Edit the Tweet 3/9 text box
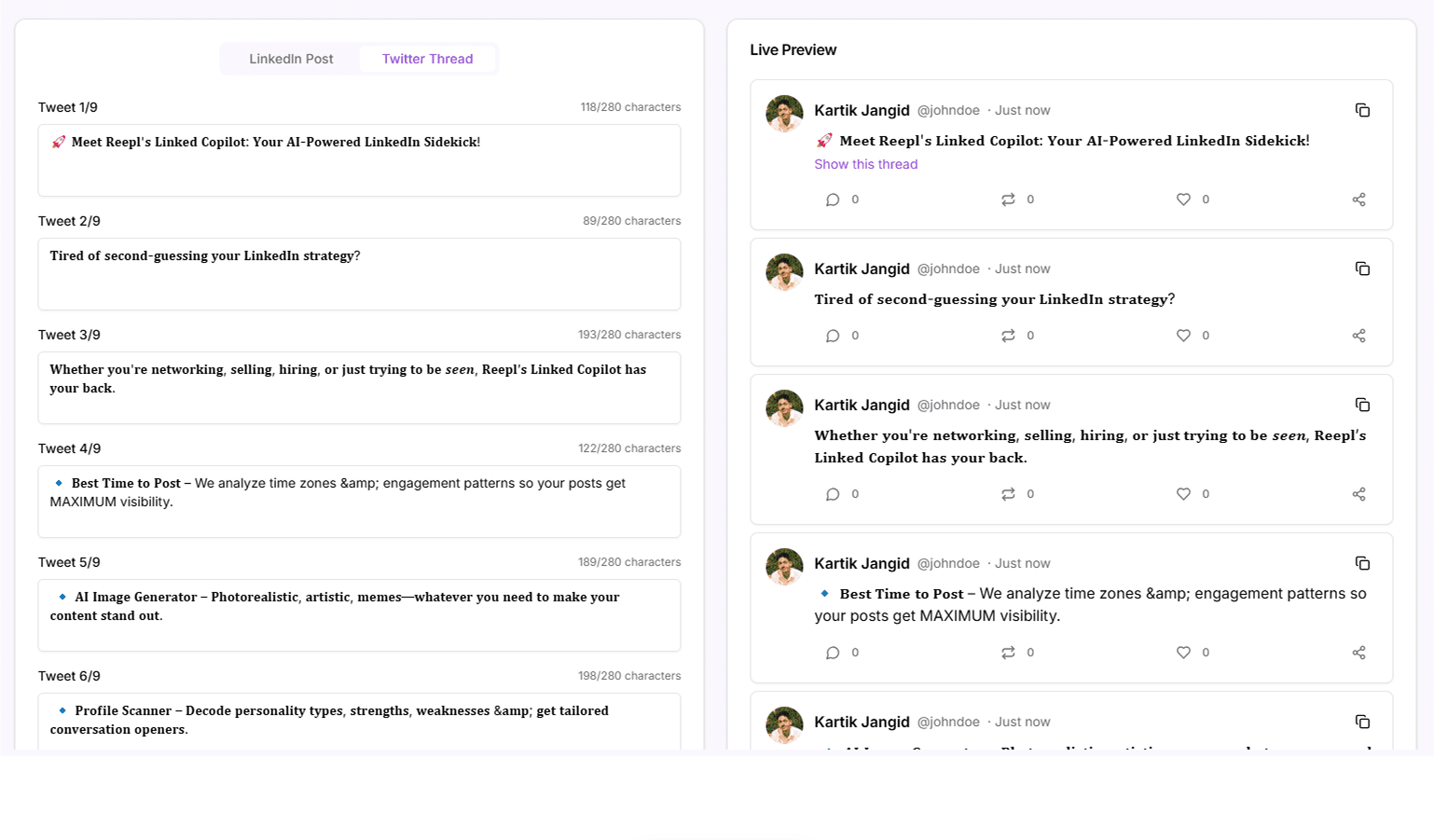This screenshot has width=1434, height=840. click(x=359, y=388)
